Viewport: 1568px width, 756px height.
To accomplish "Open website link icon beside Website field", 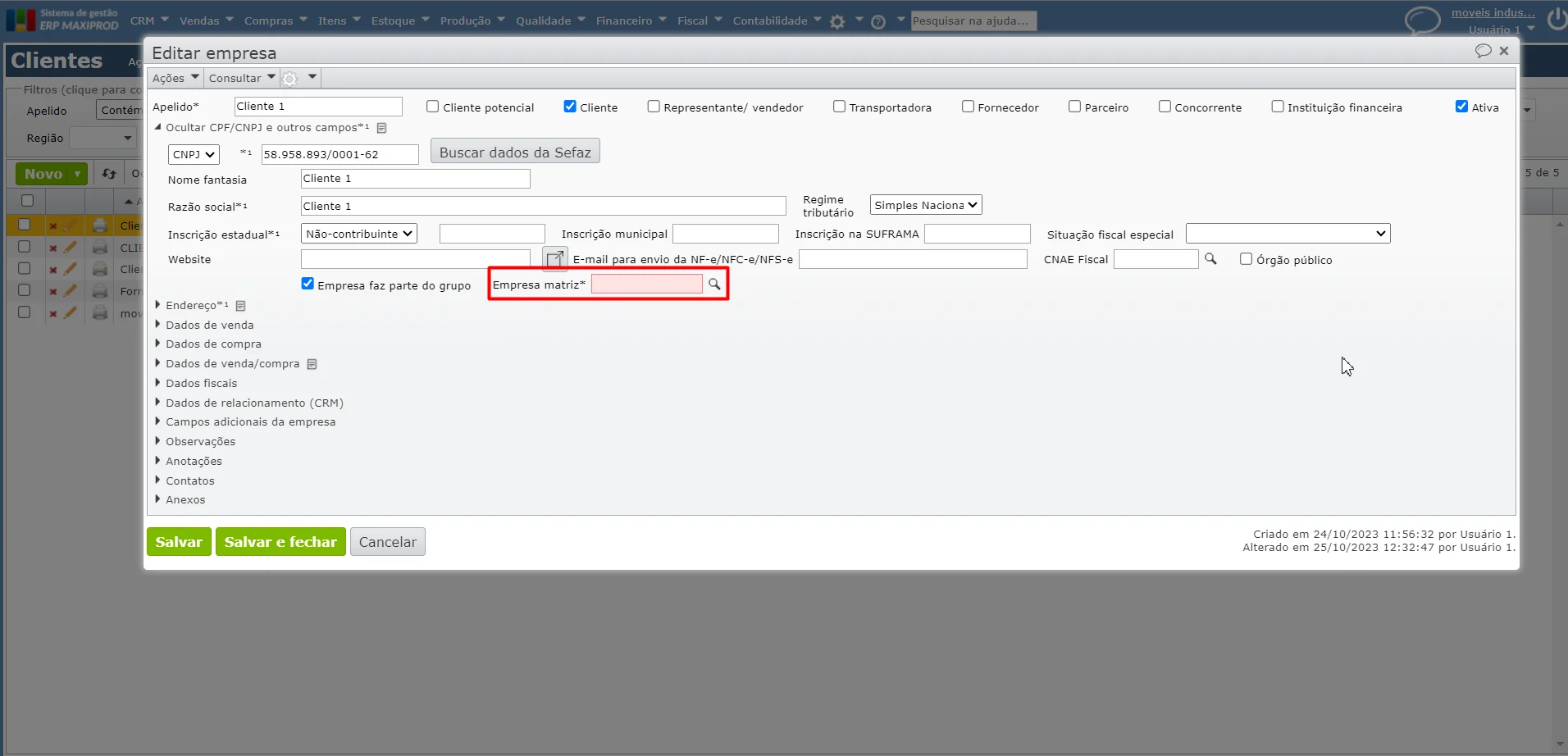I will pos(555,259).
